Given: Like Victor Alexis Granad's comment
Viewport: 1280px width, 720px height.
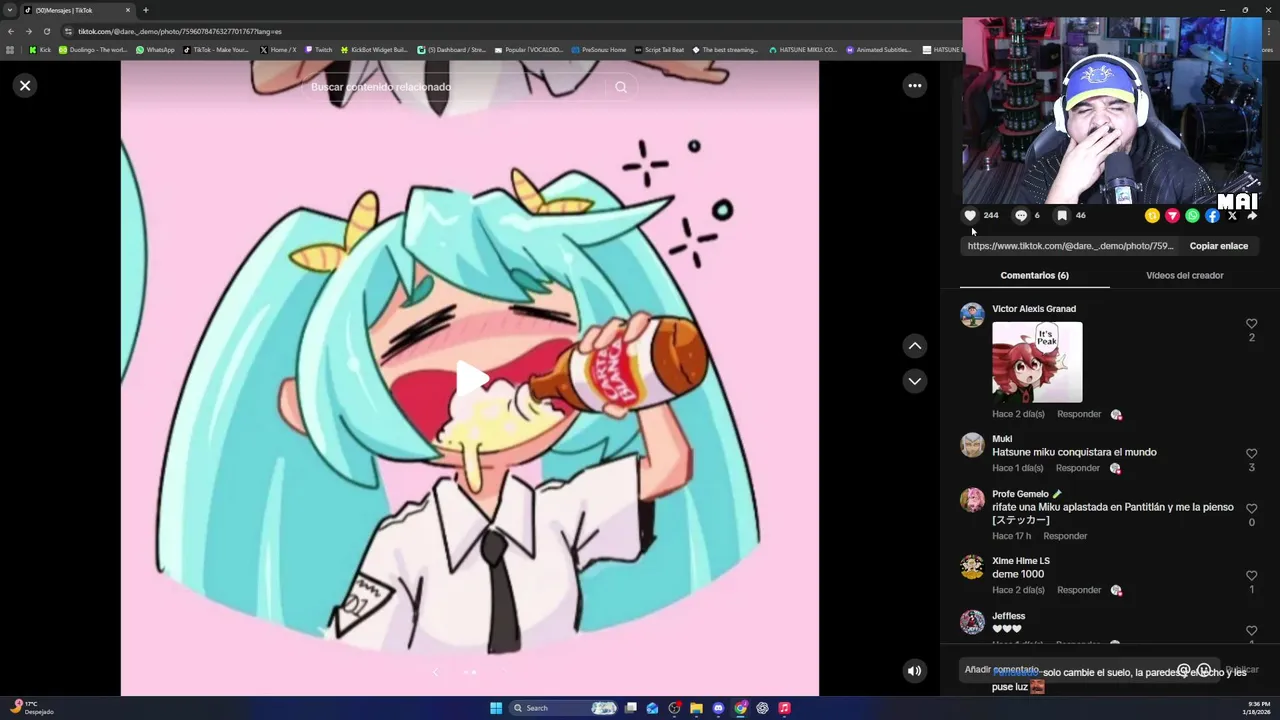Looking at the screenshot, I should [x=1251, y=324].
